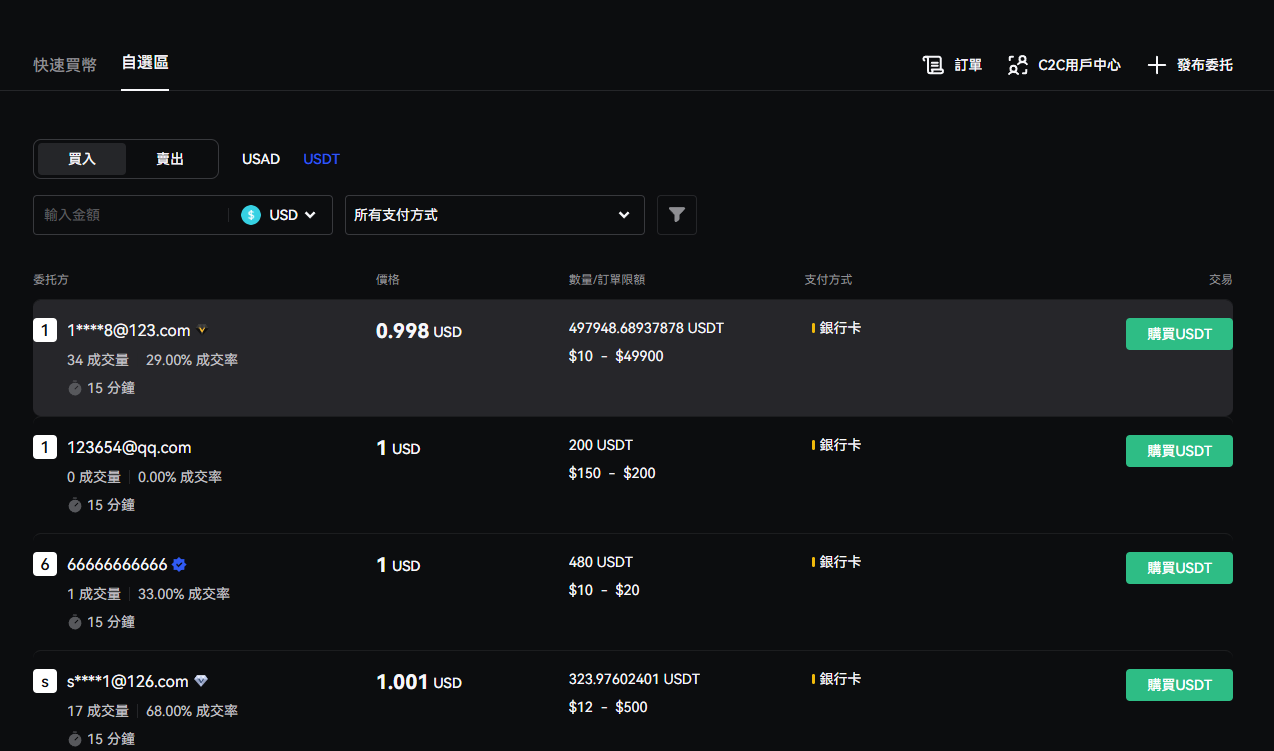
Task: Click 價格 column header
Action: pos(388,280)
